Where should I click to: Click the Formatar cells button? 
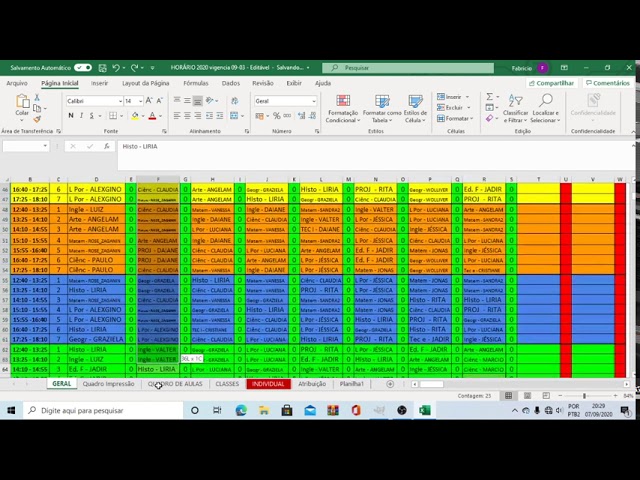click(455, 119)
